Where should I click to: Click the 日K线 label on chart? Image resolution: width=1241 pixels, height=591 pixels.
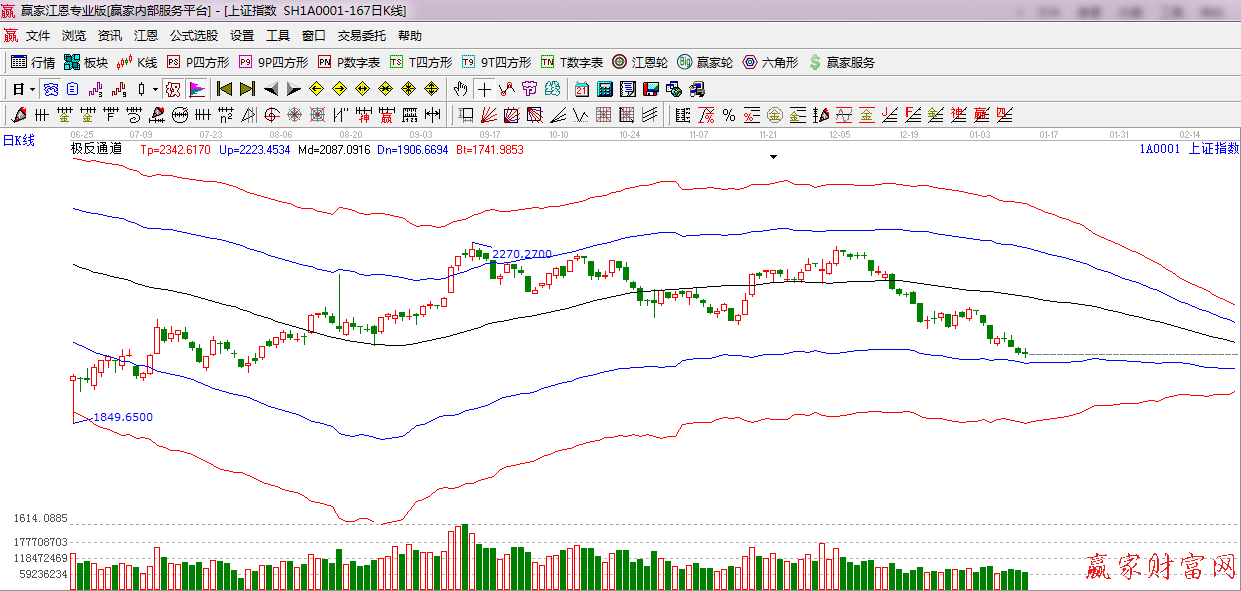pos(18,141)
